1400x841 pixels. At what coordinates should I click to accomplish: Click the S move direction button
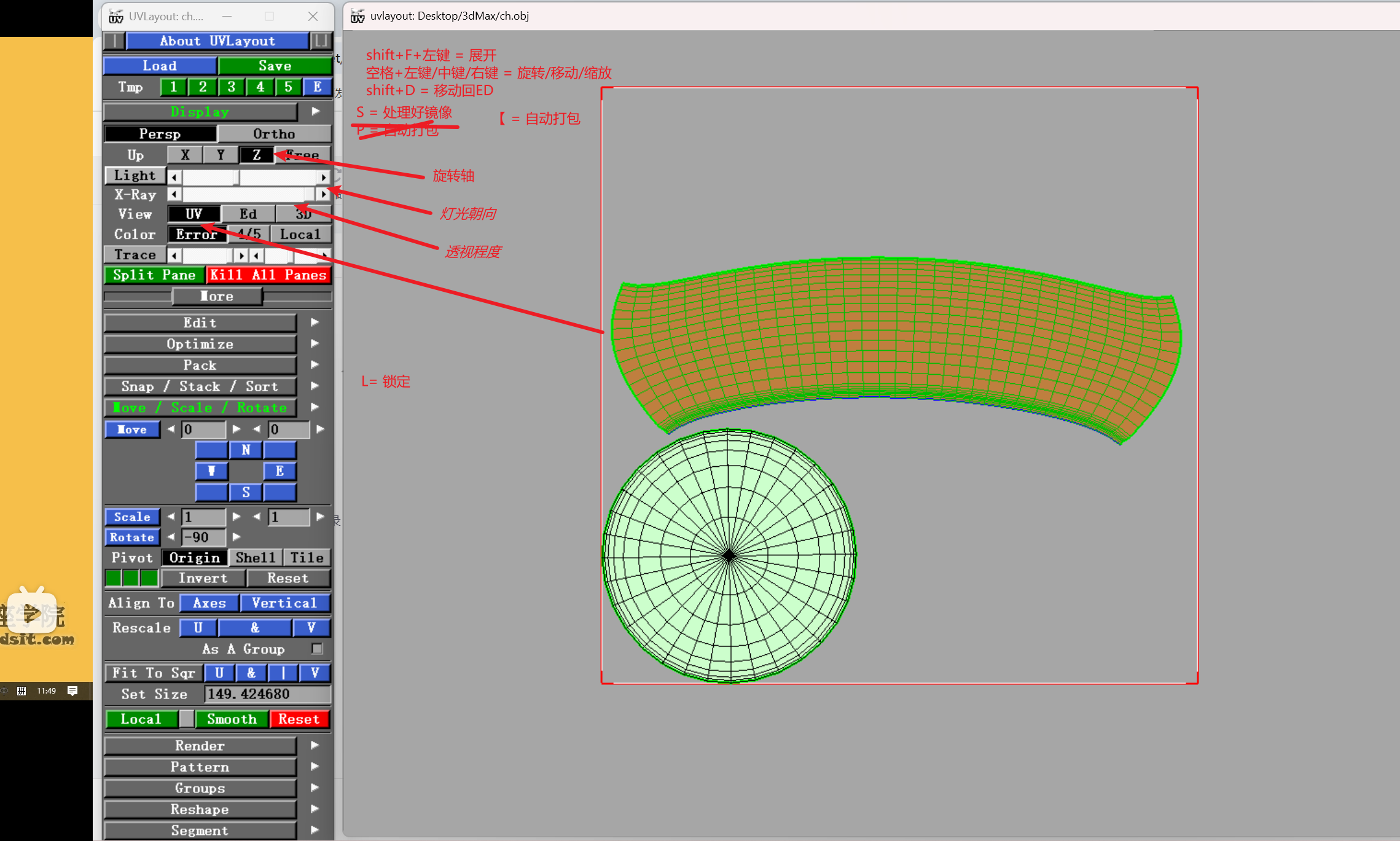click(246, 492)
